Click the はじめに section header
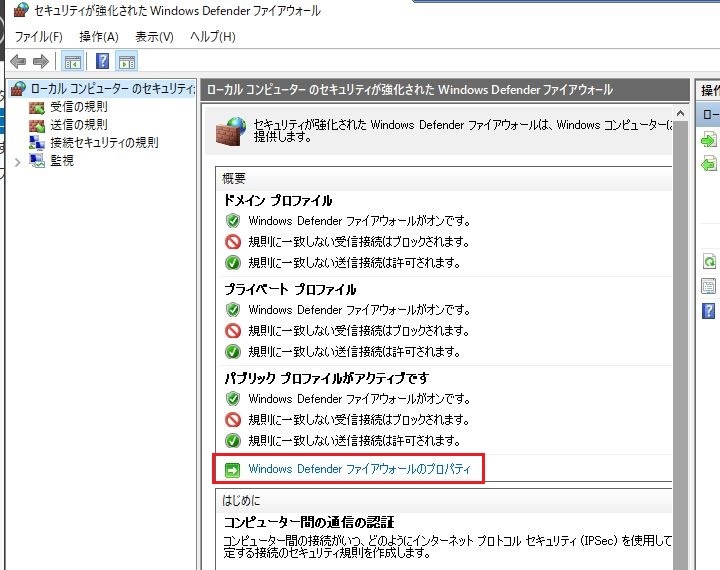 point(241,501)
